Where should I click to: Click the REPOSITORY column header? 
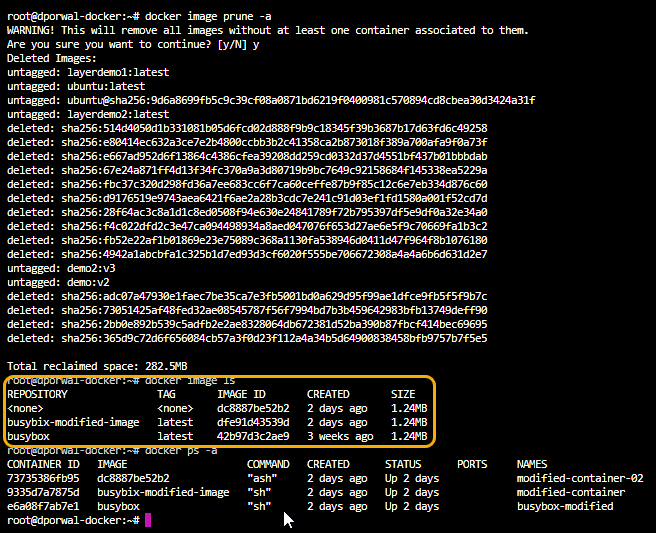click(37, 395)
